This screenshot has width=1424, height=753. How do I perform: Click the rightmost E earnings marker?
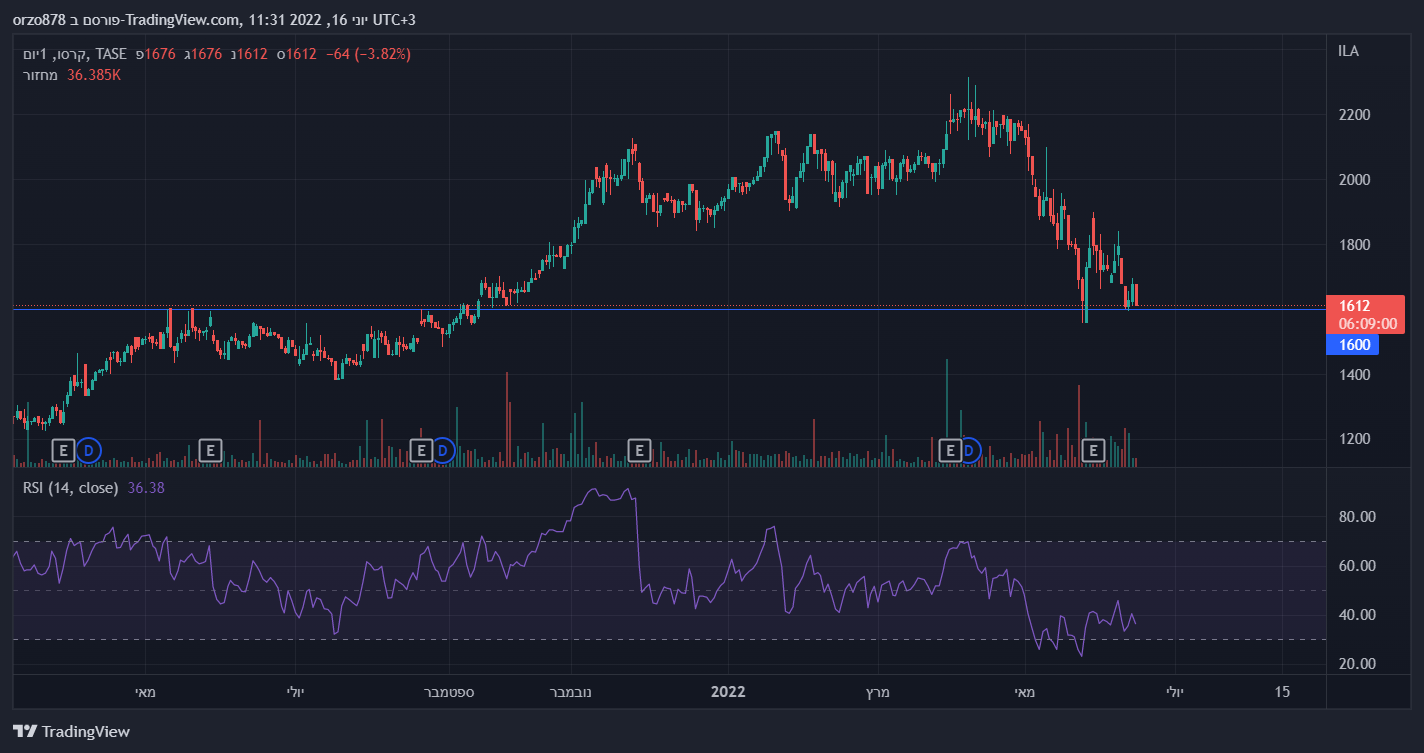point(1093,451)
